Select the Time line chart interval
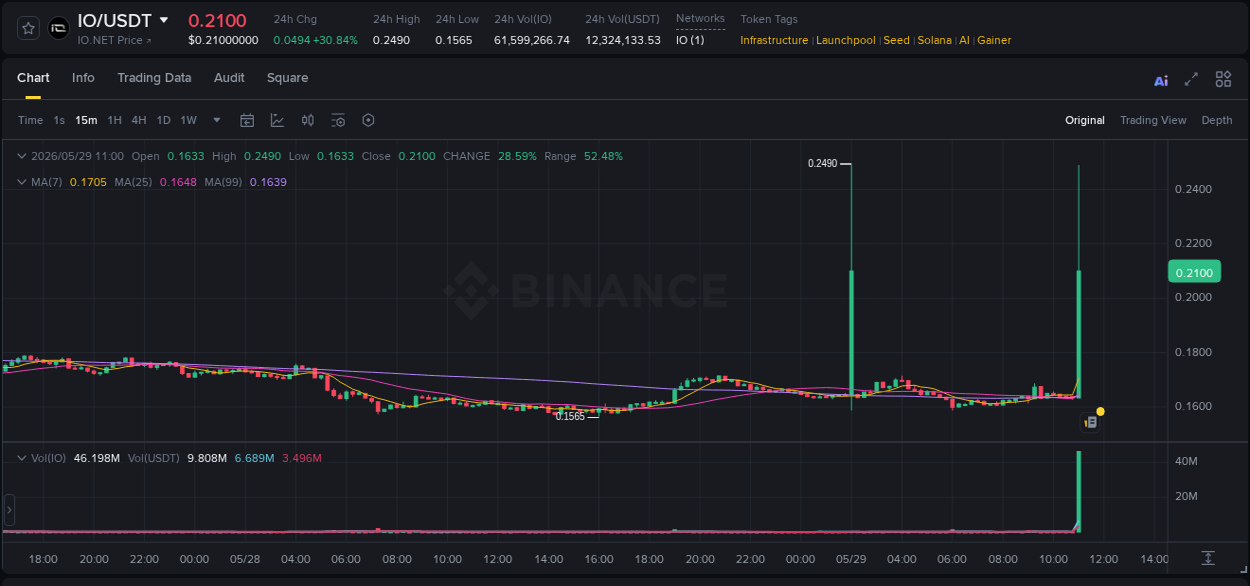Image resolution: width=1250 pixels, height=586 pixels. [x=30, y=120]
